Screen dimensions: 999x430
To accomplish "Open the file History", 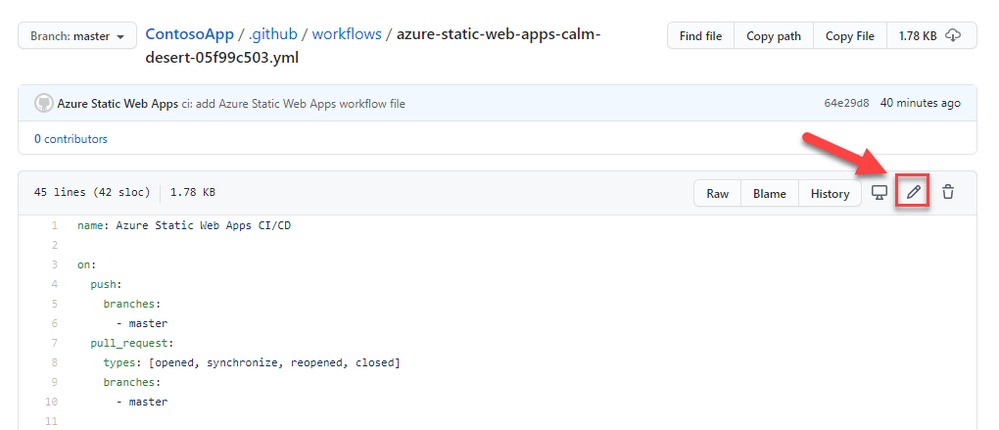I will [830, 193].
